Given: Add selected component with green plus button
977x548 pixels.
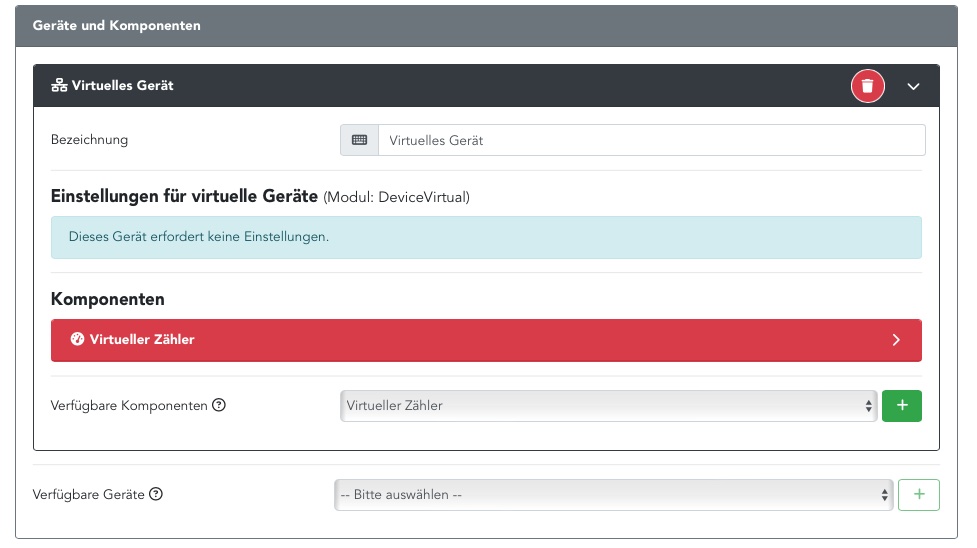Looking at the screenshot, I should (x=901, y=406).
